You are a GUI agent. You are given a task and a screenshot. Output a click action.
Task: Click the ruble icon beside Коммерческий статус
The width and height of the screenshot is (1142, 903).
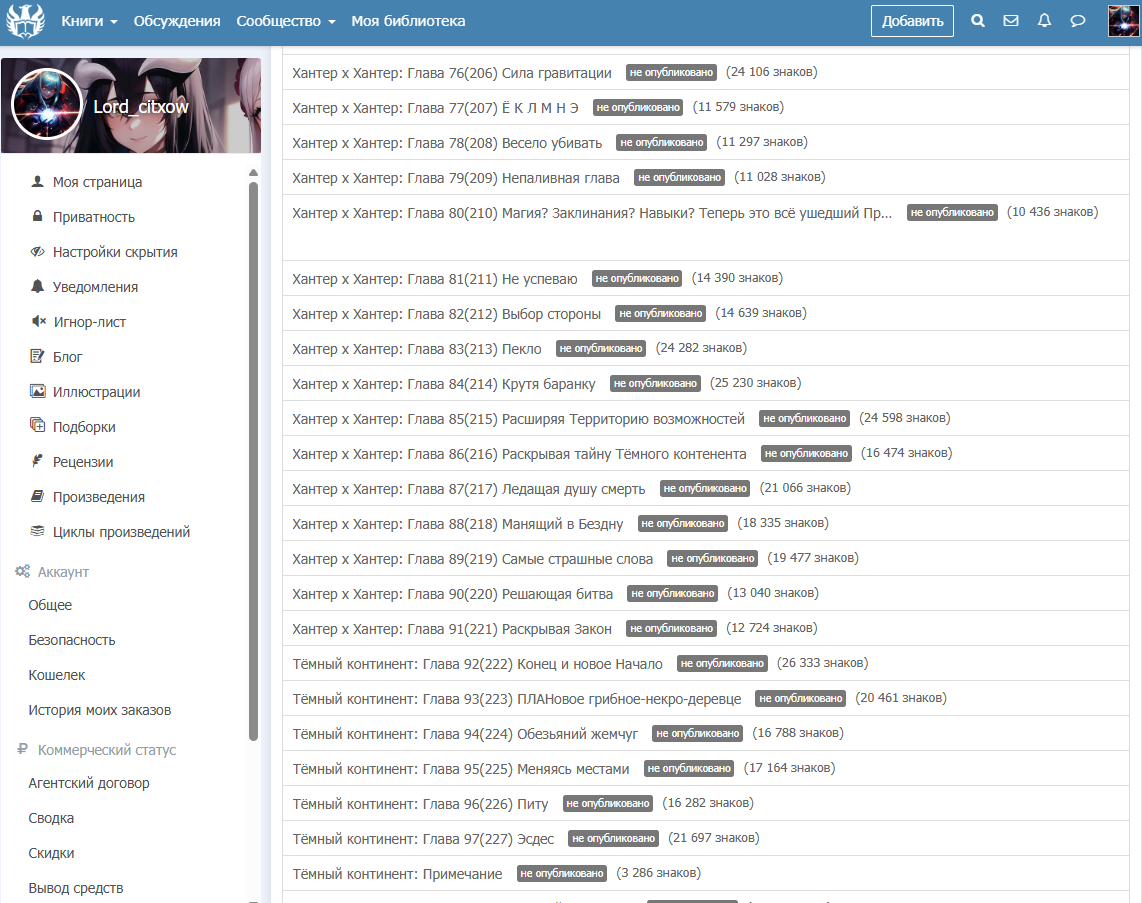pos(23,749)
